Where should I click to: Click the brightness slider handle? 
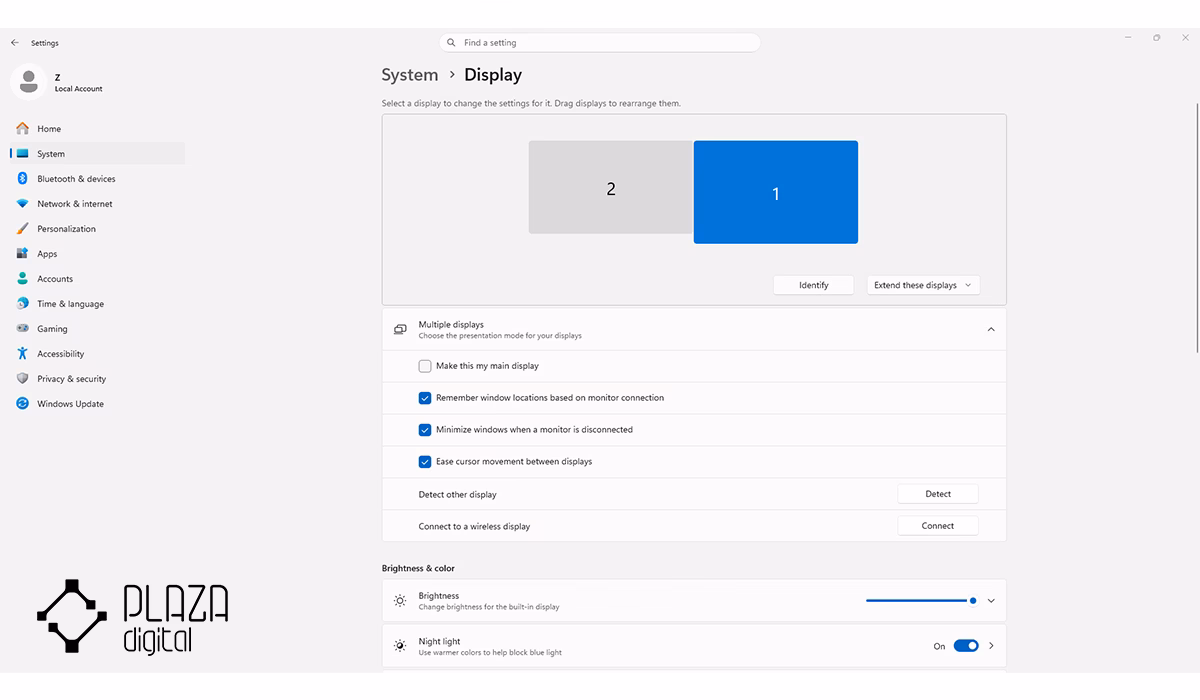pos(973,601)
